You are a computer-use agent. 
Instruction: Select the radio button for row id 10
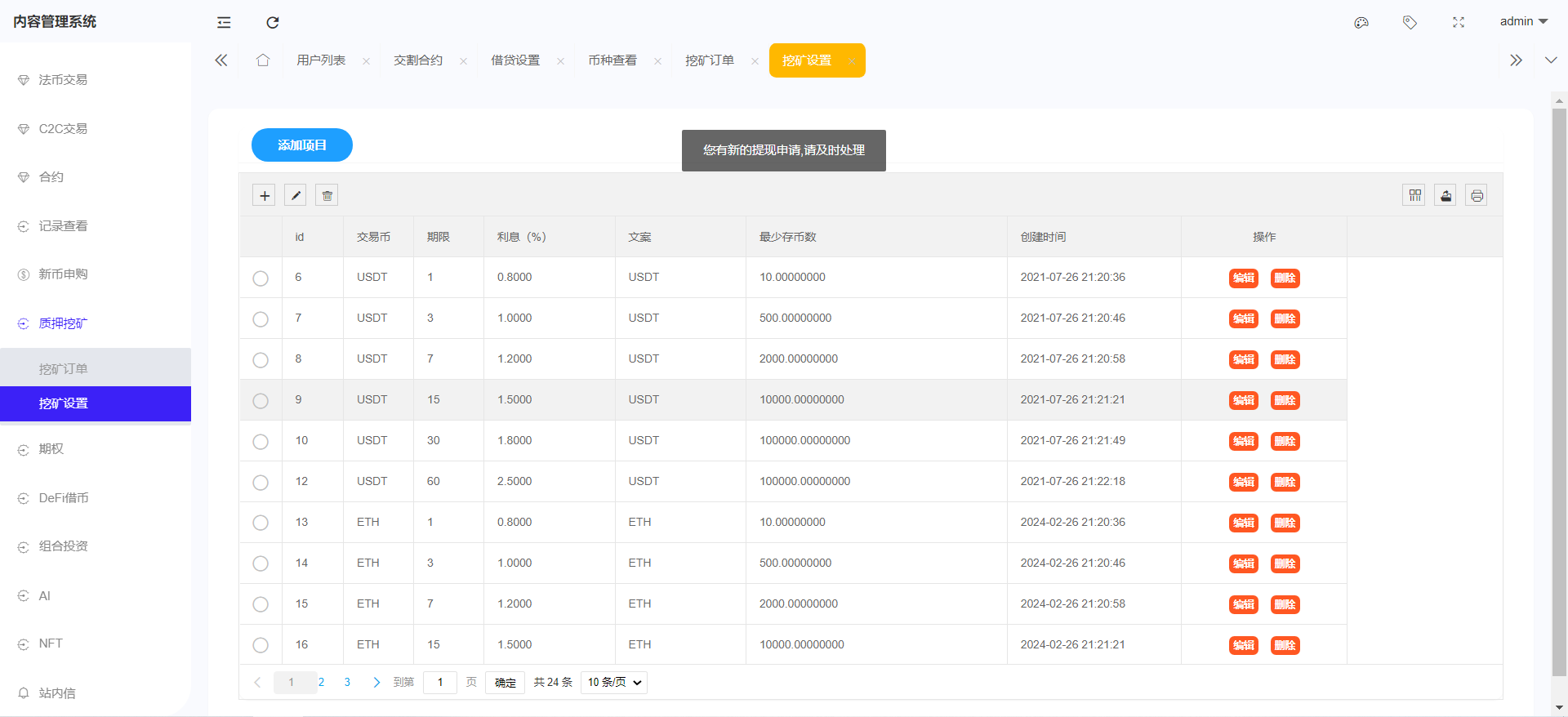click(261, 442)
